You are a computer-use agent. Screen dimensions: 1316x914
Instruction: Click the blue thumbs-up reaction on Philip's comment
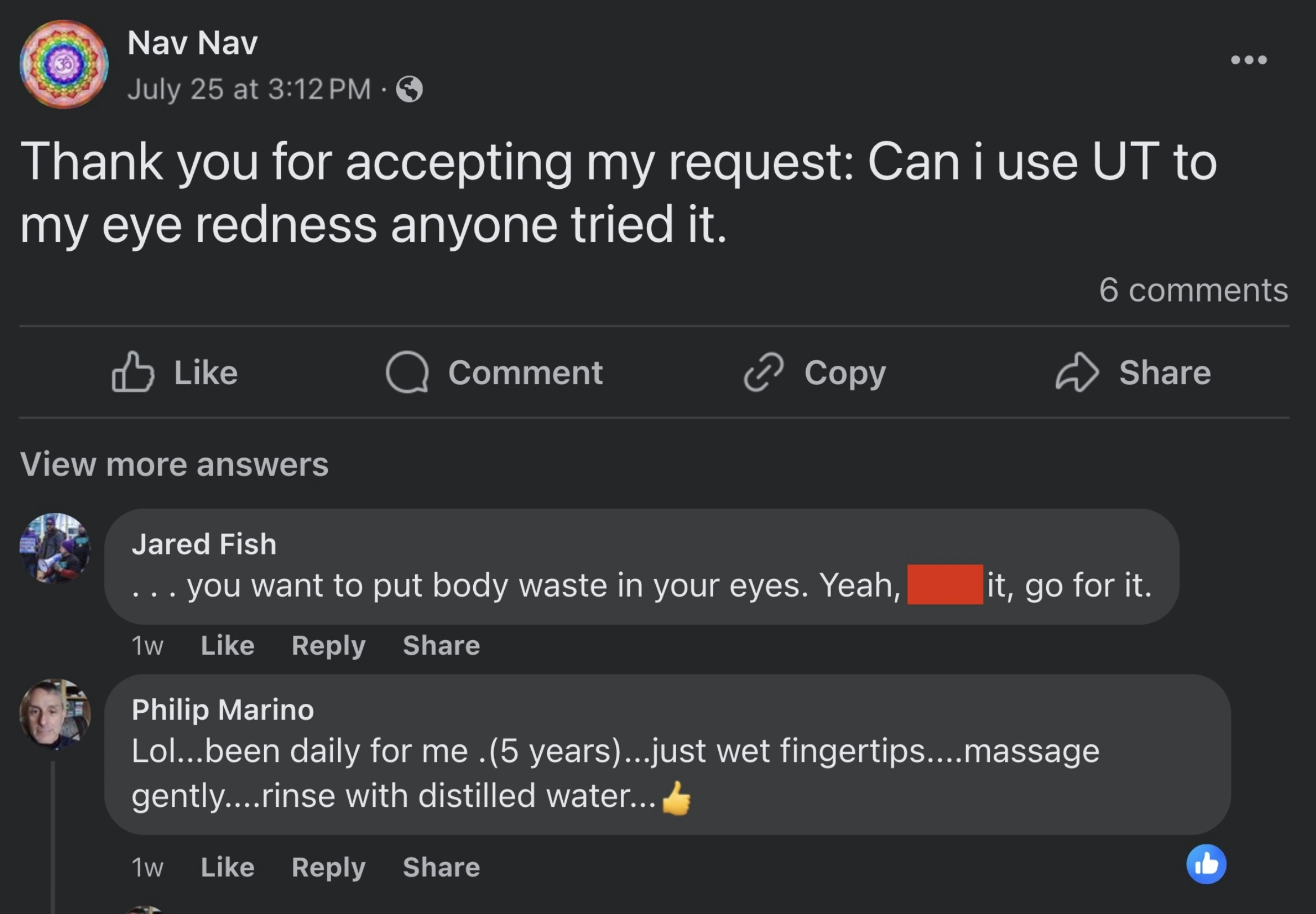point(1206,864)
